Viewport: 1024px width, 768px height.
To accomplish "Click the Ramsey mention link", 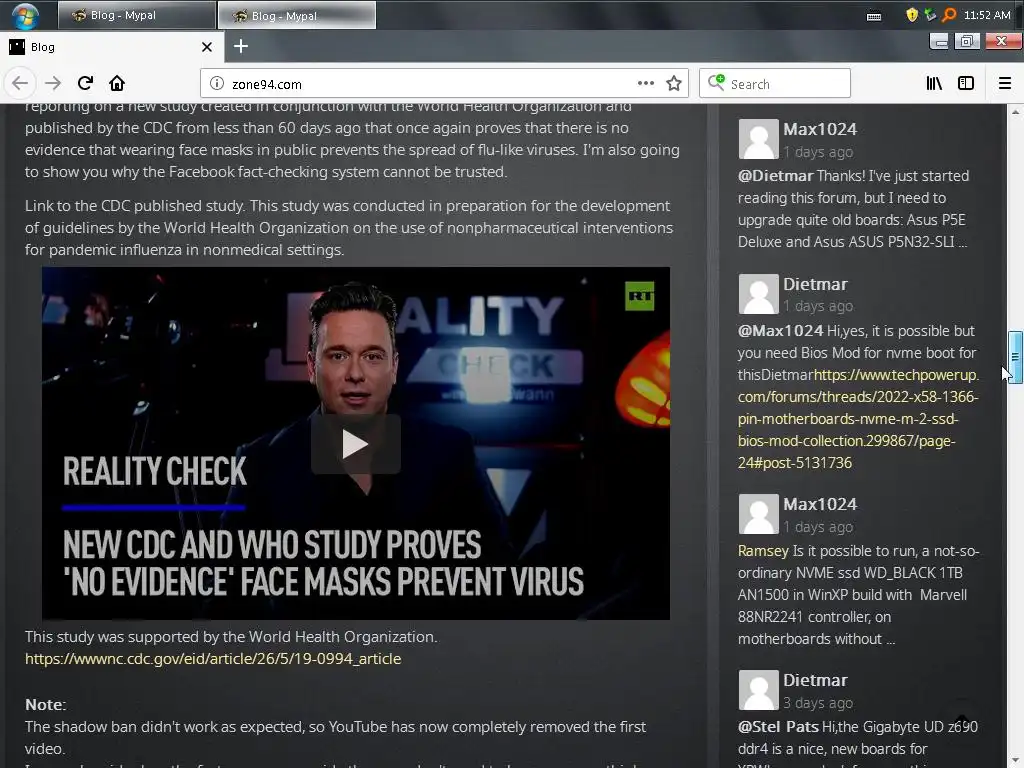I will point(763,551).
